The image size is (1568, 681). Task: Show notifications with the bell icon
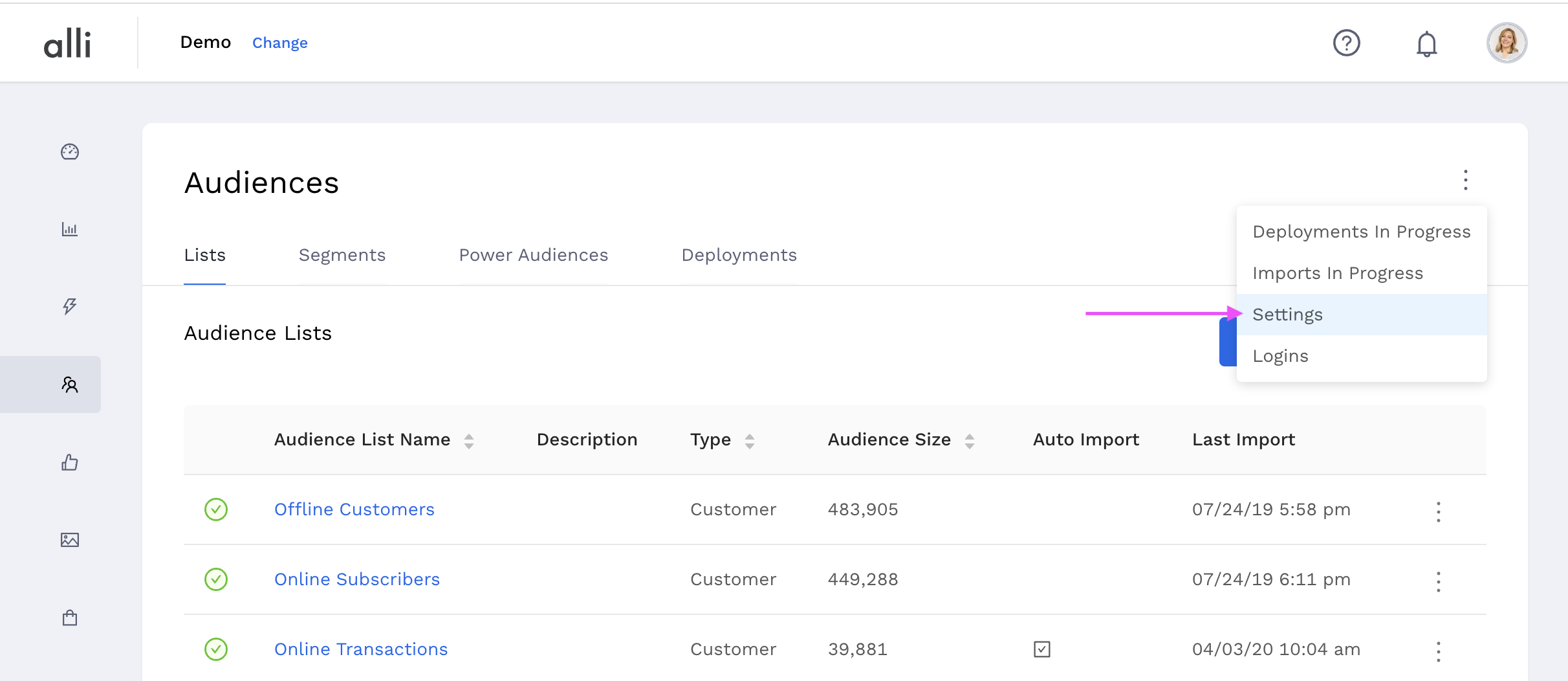tap(1426, 44)
